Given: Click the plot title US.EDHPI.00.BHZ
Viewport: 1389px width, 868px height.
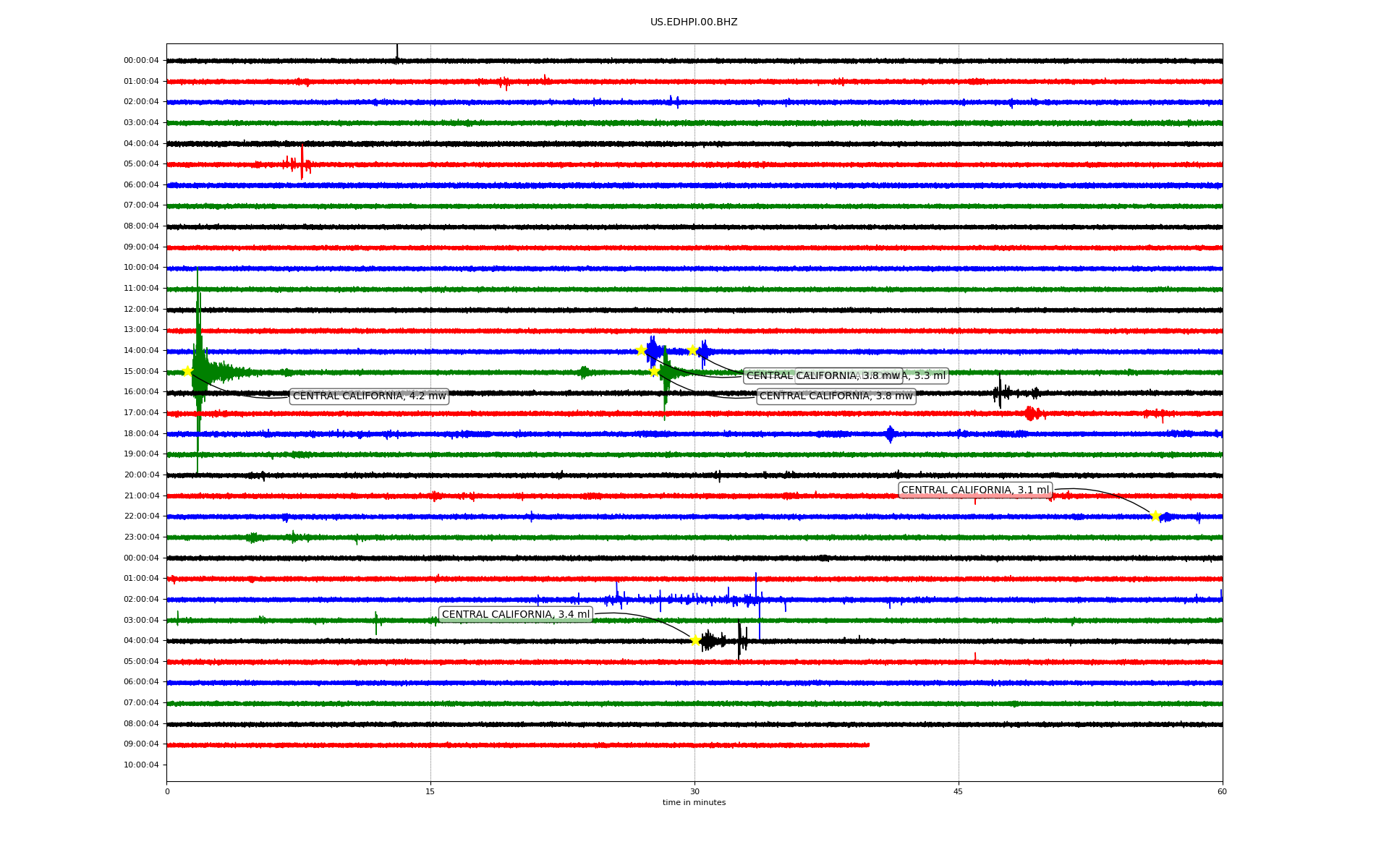Looking at the screenshot, I should 694,22.
